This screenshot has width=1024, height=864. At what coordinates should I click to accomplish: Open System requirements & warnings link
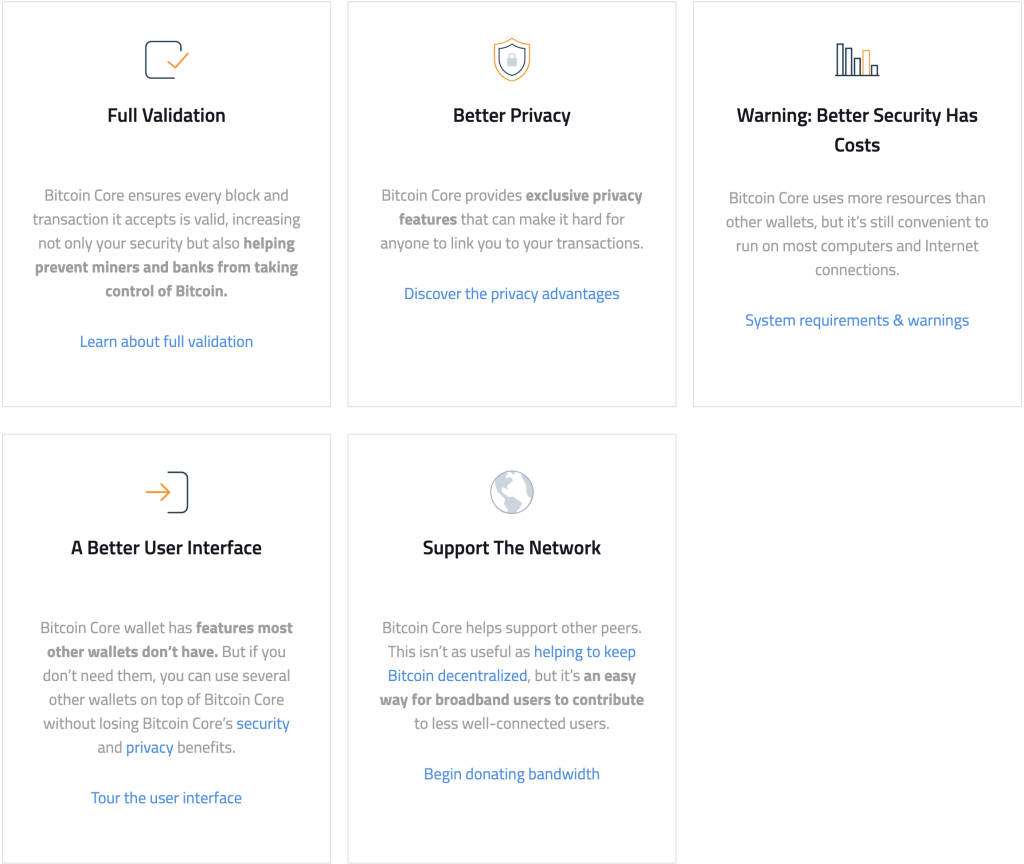pos(857,321)
